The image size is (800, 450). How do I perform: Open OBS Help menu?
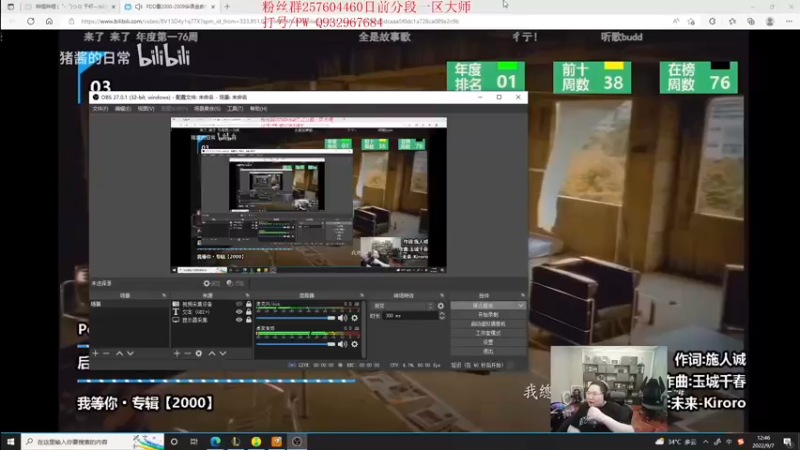coord(259,109)
